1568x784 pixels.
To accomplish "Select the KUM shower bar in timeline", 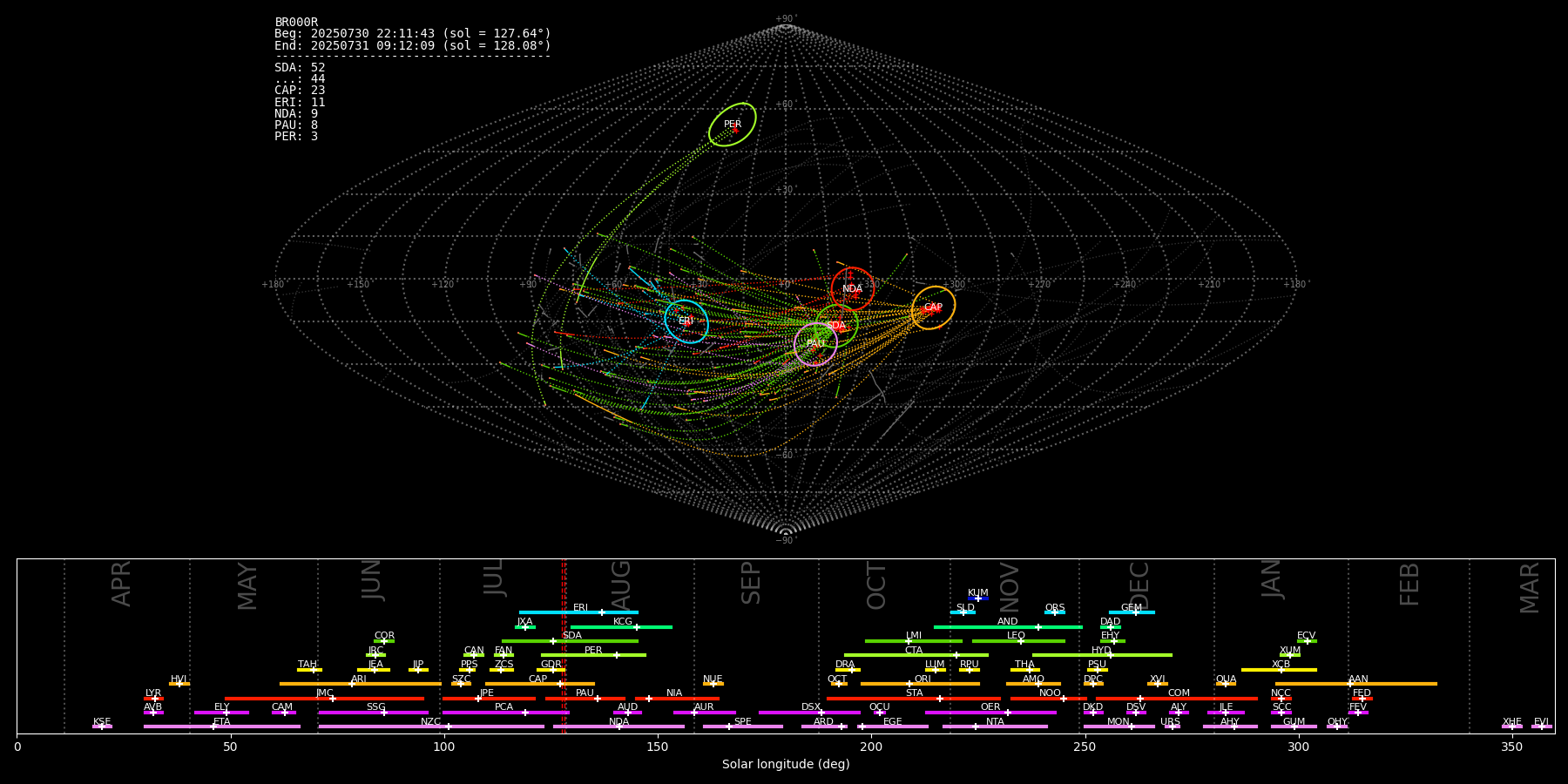I will [978, 598].
